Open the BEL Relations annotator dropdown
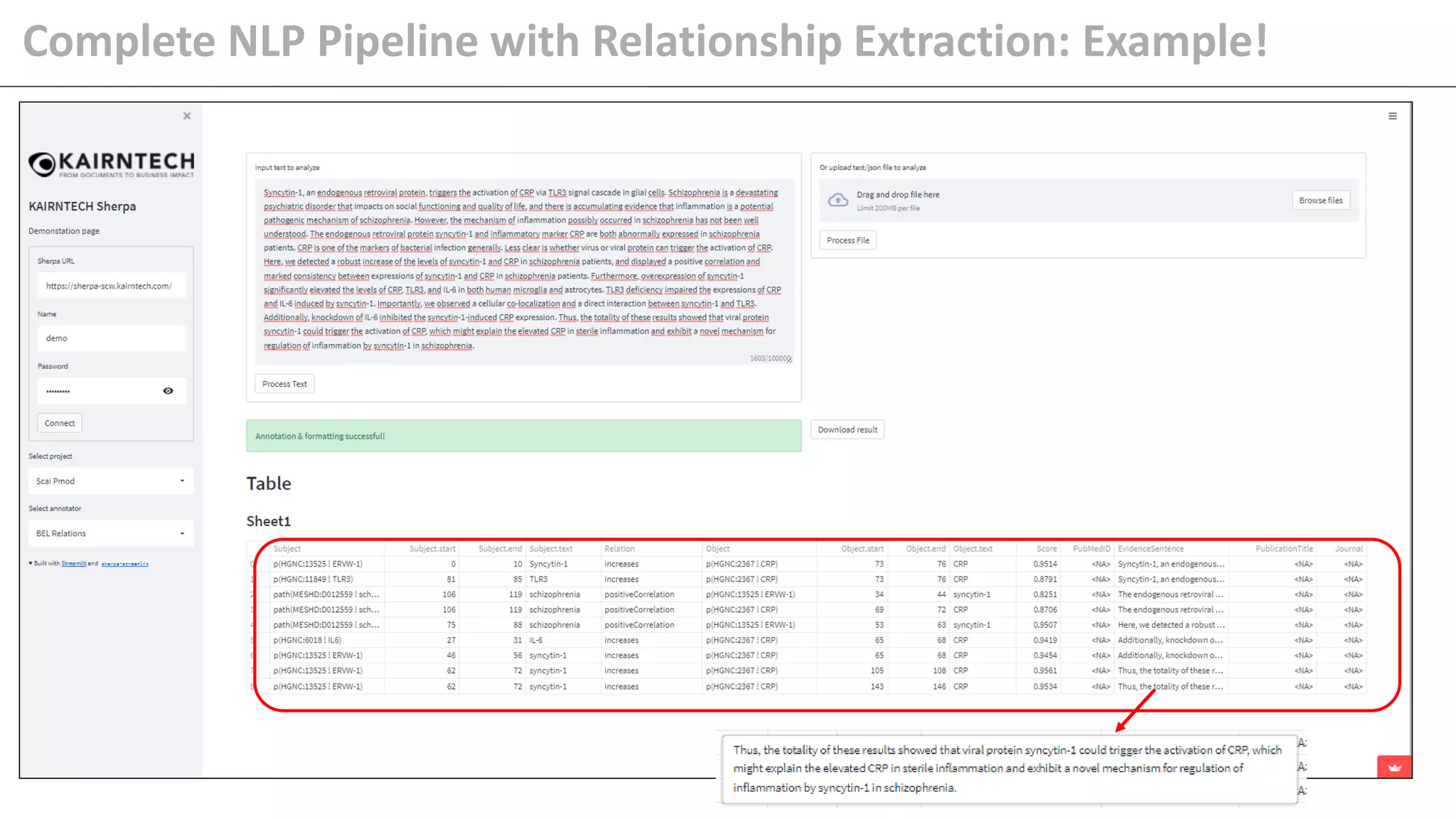 point(111,533)
